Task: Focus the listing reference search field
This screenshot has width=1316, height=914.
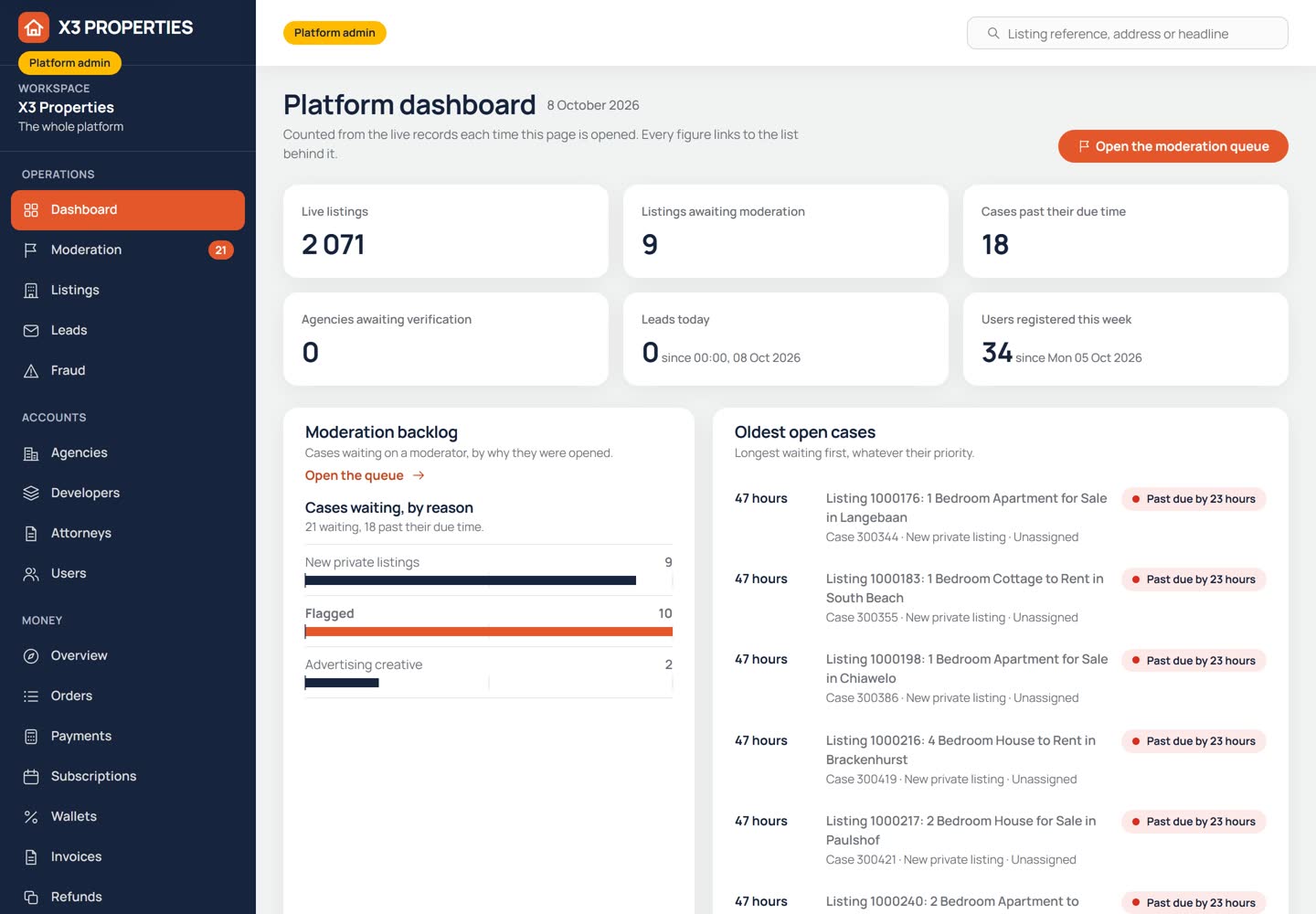Action: [1128, 34]
